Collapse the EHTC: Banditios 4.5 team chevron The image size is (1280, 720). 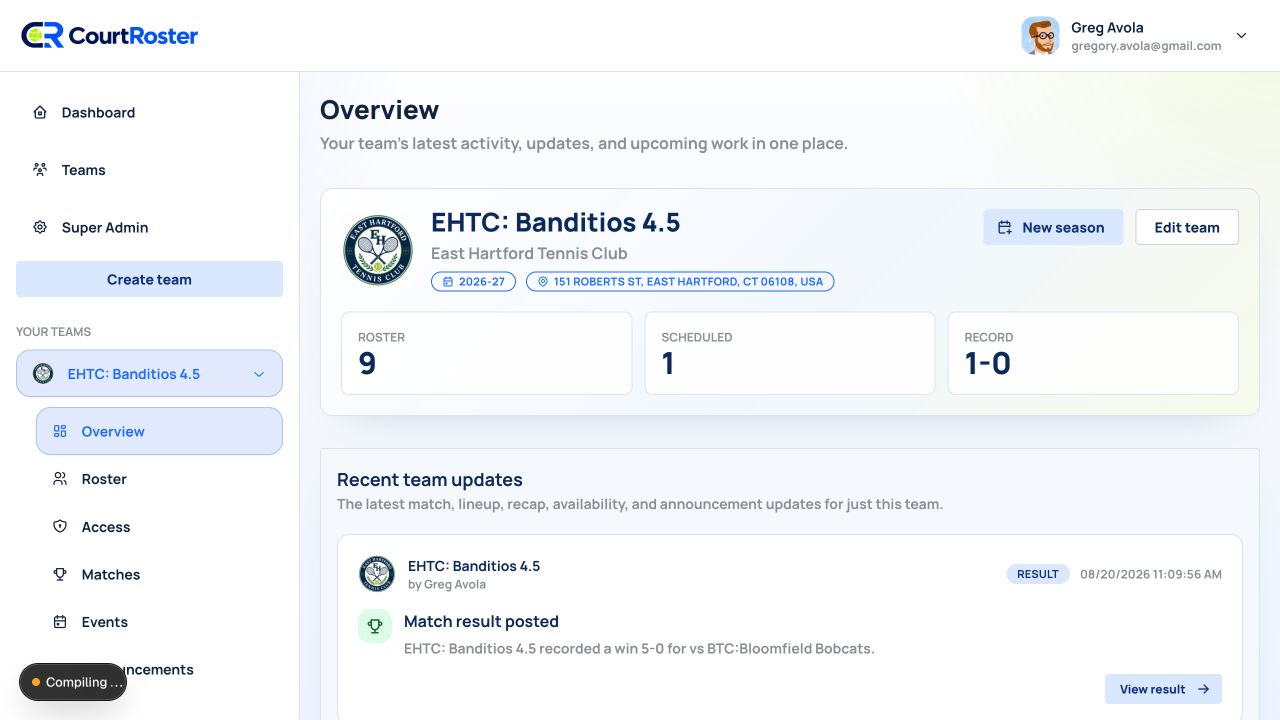point(259,374)
